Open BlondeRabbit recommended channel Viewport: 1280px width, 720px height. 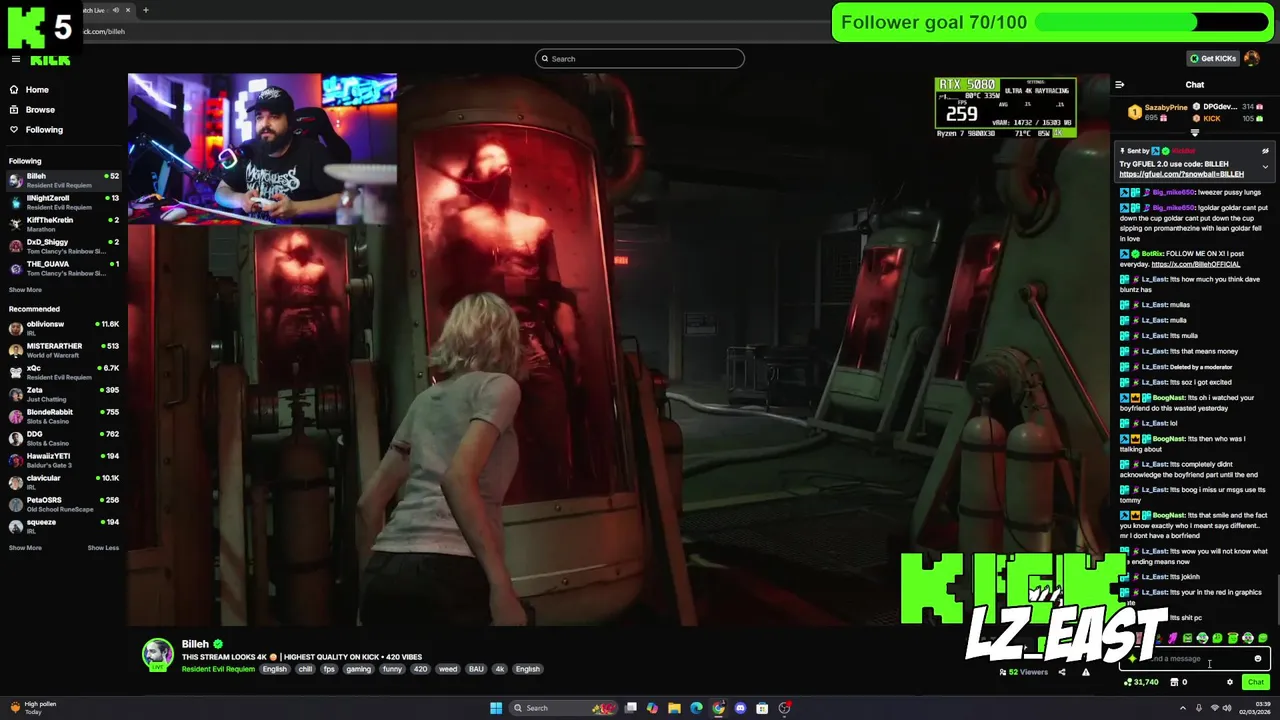click(63, 416)
